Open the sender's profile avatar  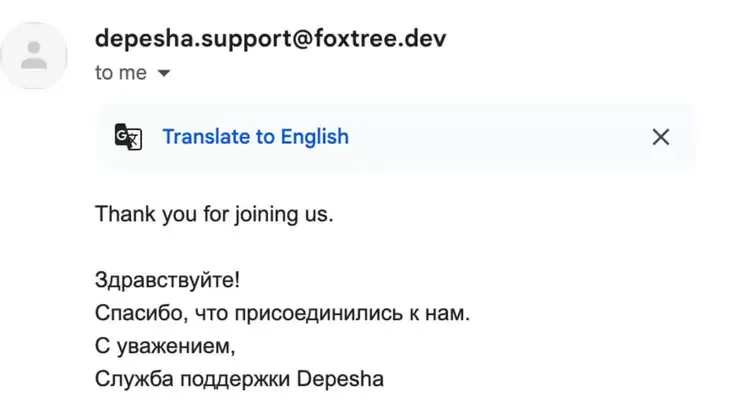point(34,56)
